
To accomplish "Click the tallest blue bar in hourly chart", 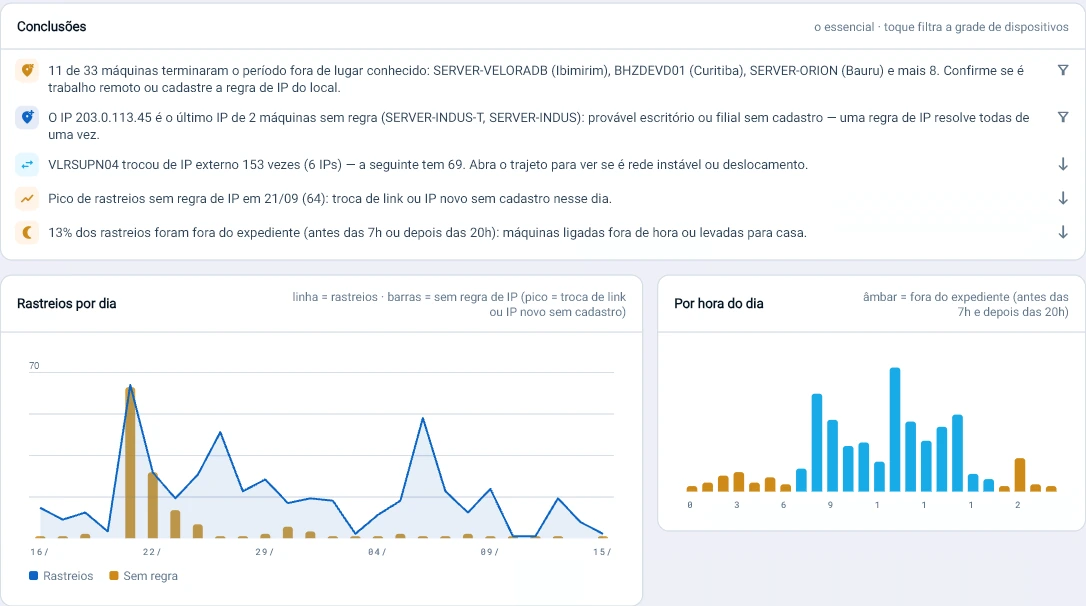I will (x=895, y=429).
